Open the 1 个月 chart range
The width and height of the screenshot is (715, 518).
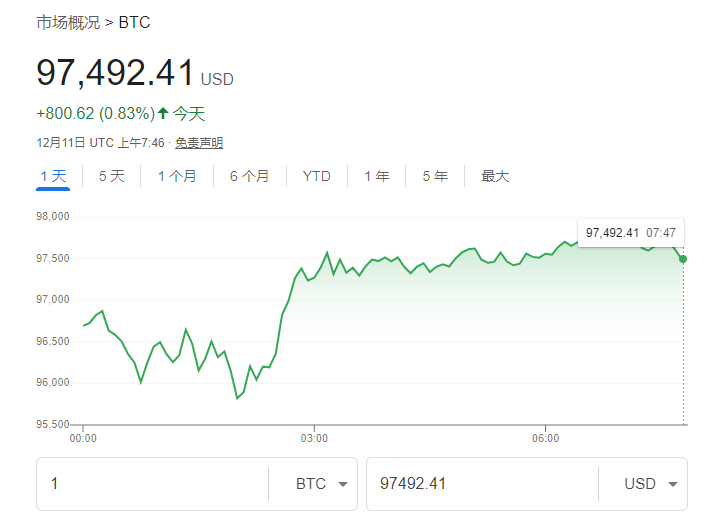pyautogui.click(x=177, y=176)
